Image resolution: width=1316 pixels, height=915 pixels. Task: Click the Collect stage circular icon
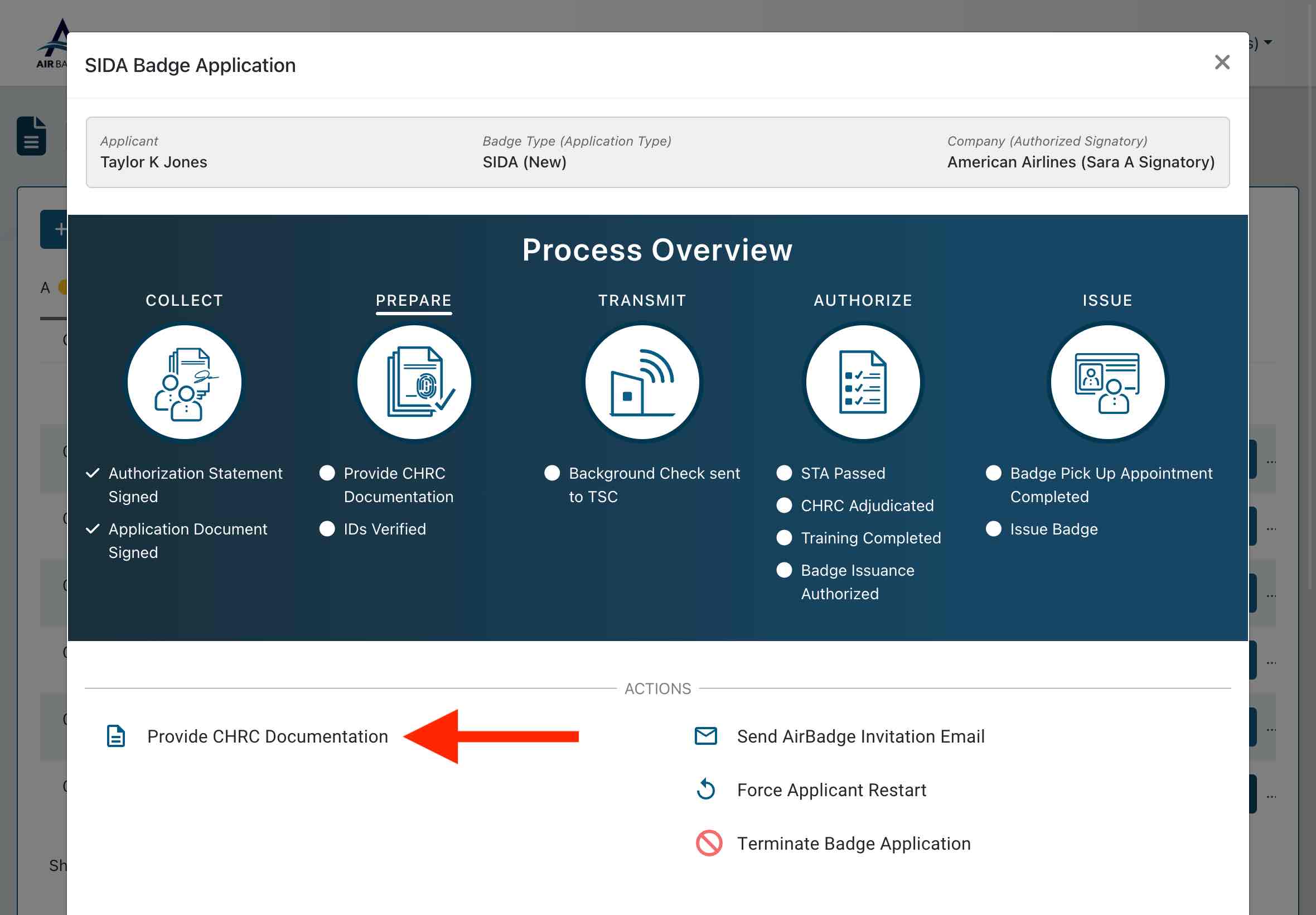(x=184, y=382)
